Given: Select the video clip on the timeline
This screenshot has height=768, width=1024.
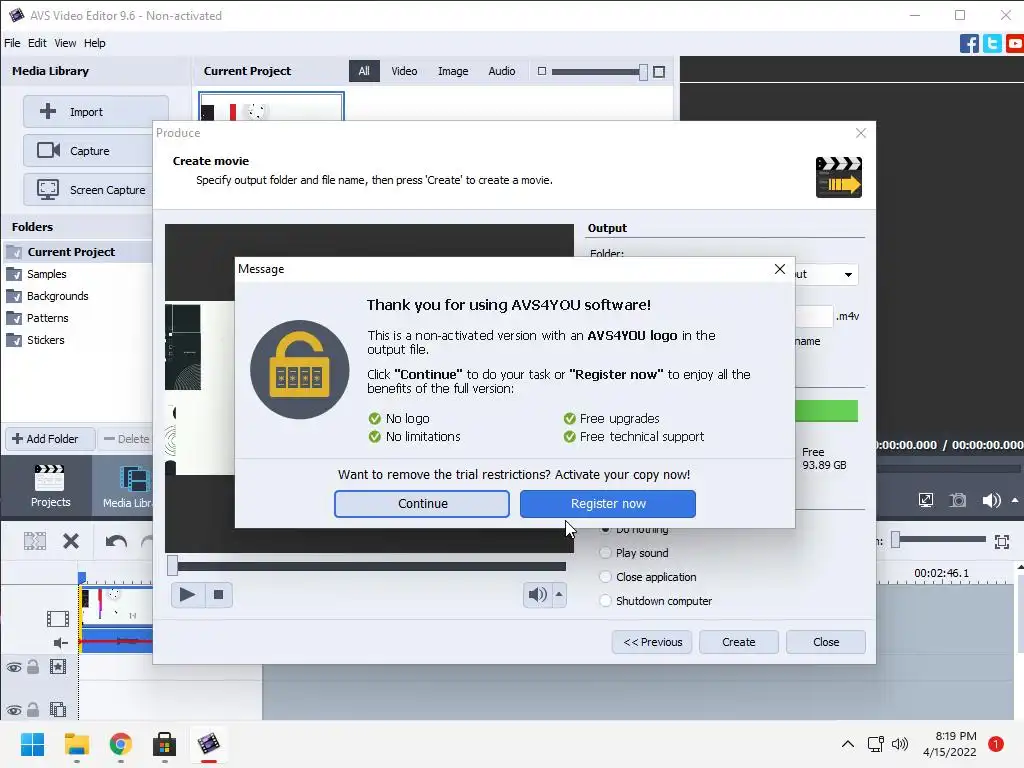Looking at the screenshot, I should (116, 605).
